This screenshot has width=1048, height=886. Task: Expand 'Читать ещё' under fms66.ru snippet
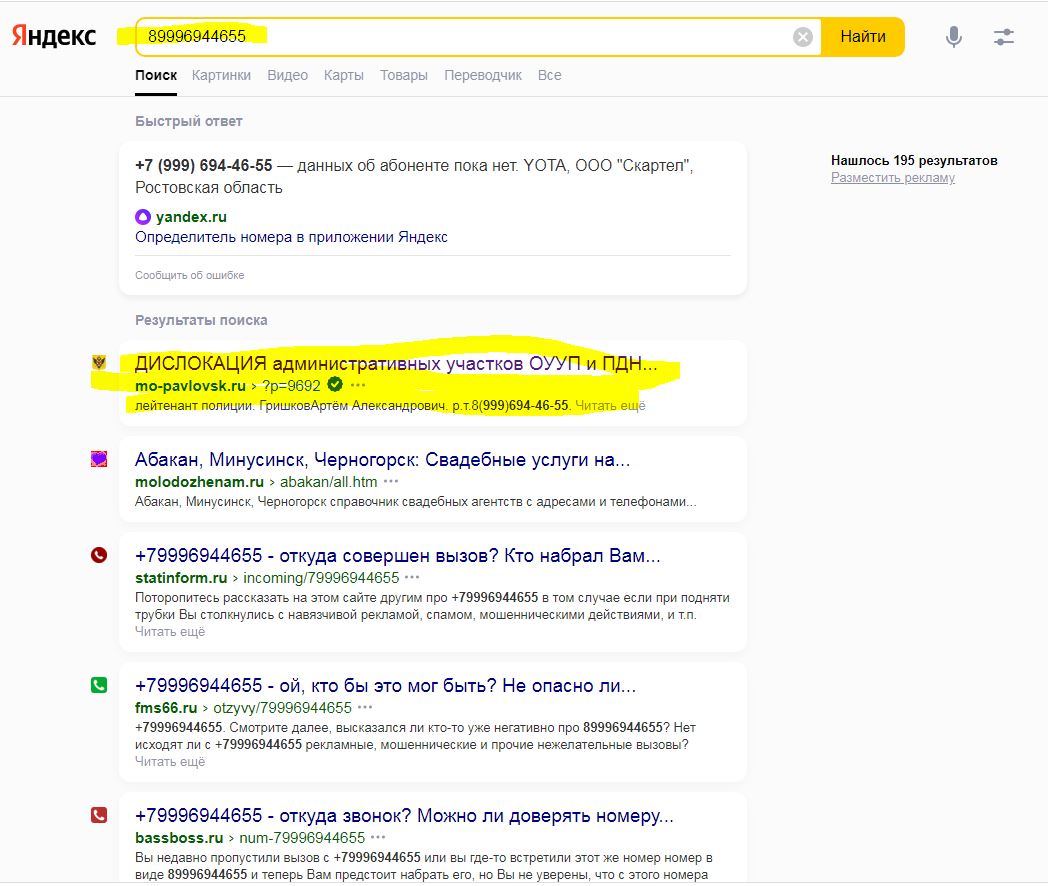(x=170, y=761)
